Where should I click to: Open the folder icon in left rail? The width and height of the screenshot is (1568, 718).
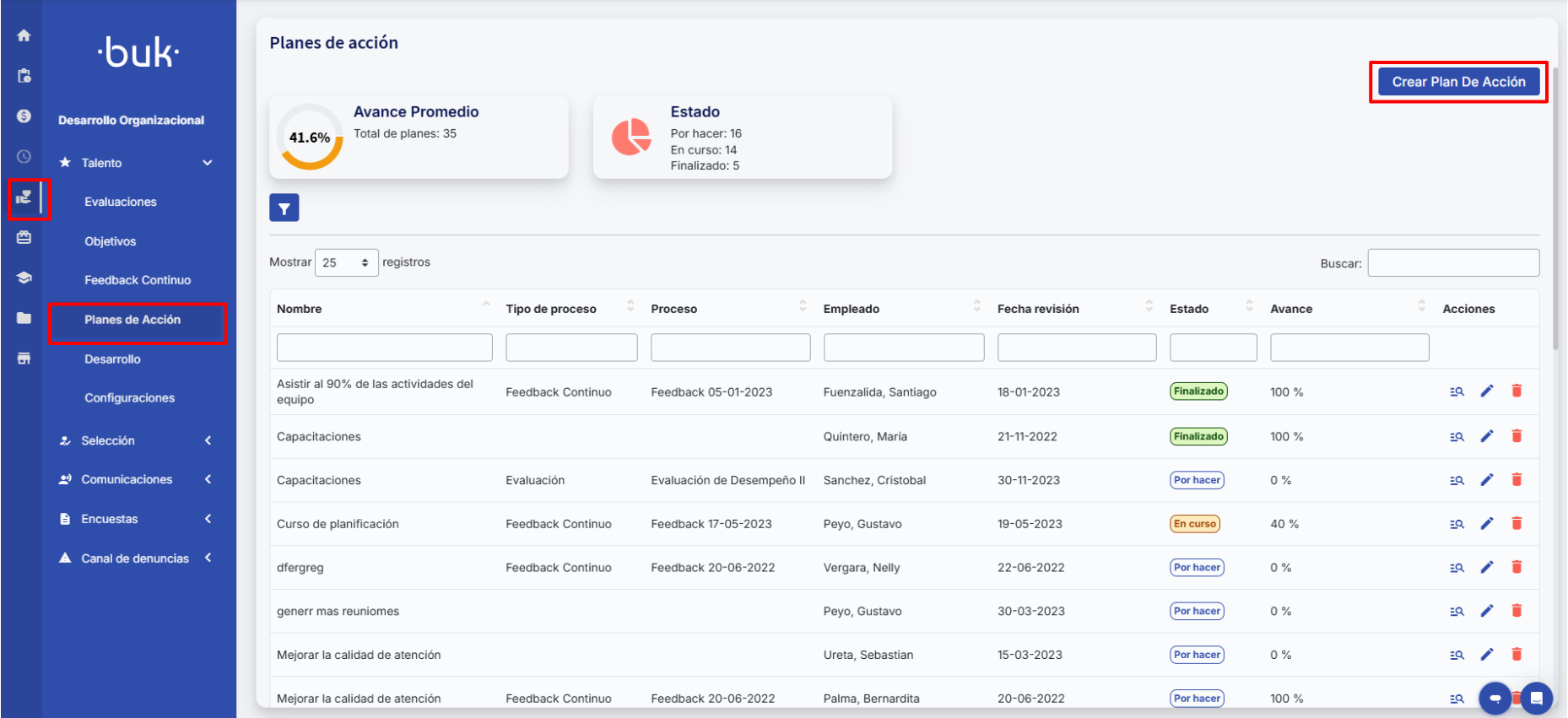(x=24, y=318)
